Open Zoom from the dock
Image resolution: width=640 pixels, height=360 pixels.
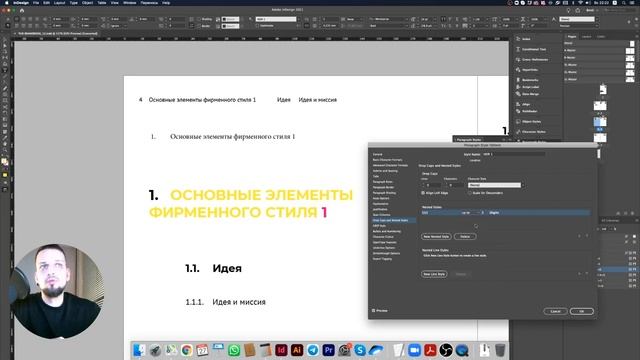click(414, 350)
